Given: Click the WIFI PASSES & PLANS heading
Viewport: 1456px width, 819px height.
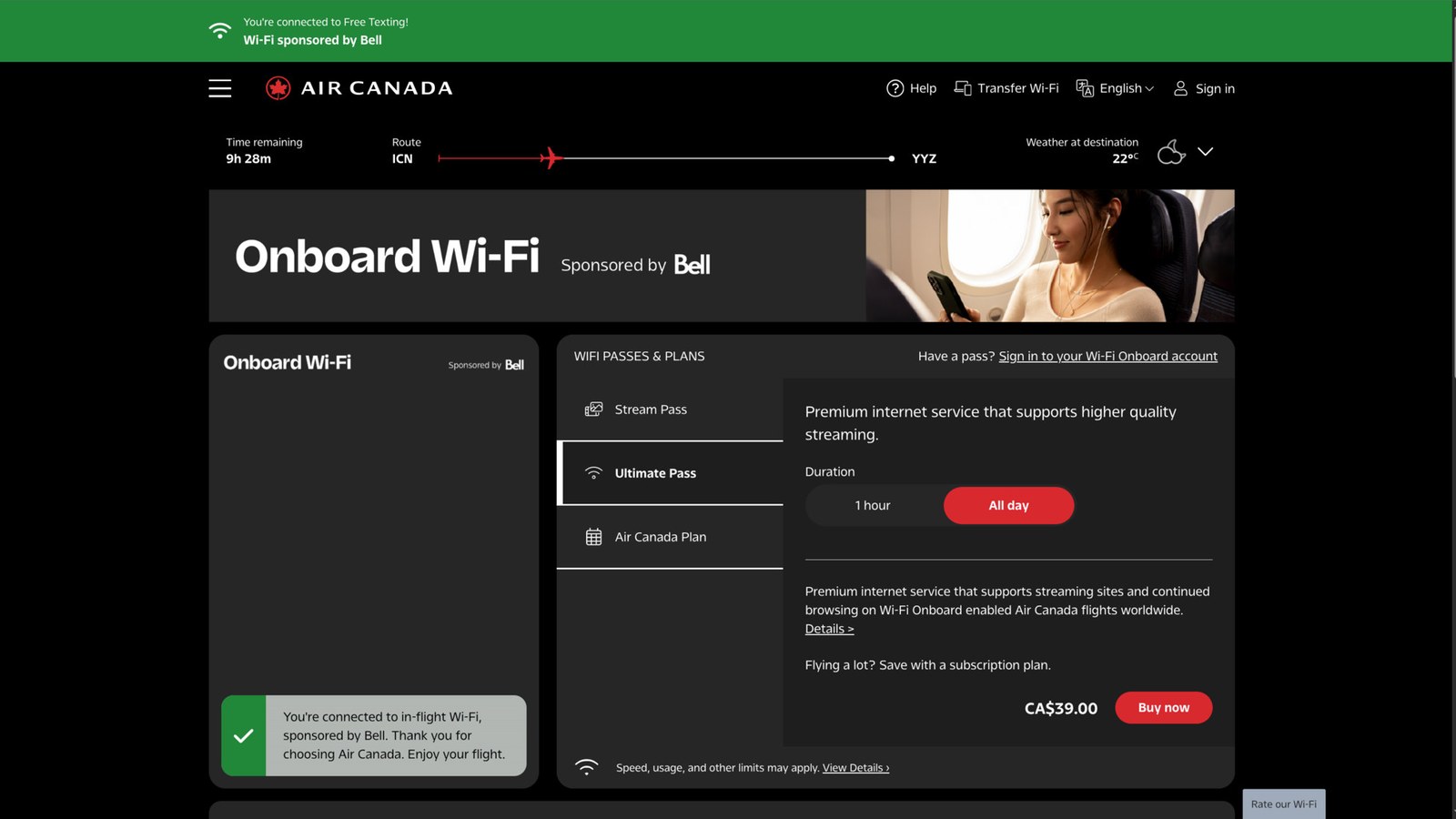Looking at the screenshot, I should 639,356.
